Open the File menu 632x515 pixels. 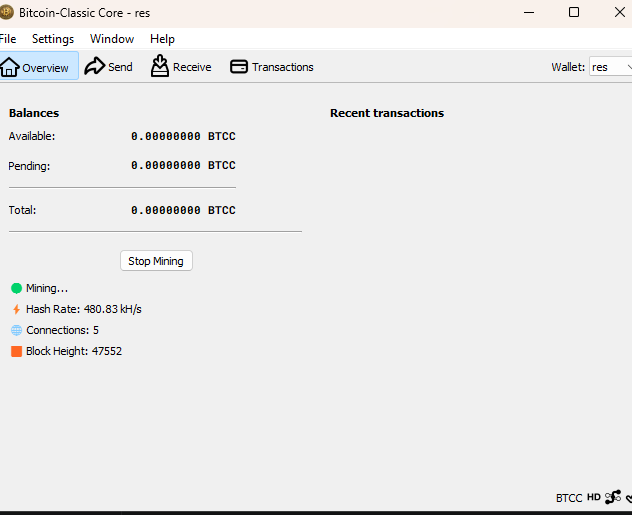(8, 39)
